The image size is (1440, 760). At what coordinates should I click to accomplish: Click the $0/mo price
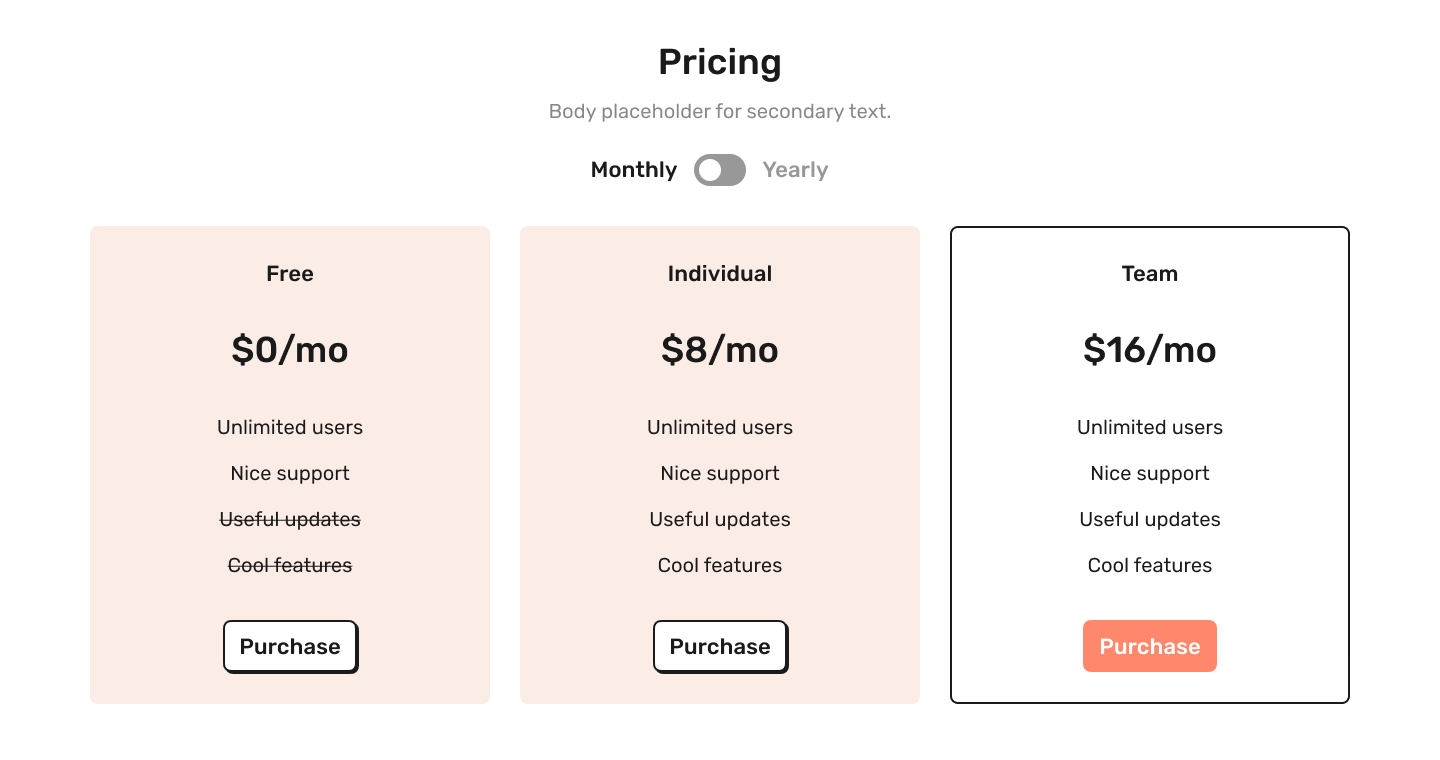290,350
